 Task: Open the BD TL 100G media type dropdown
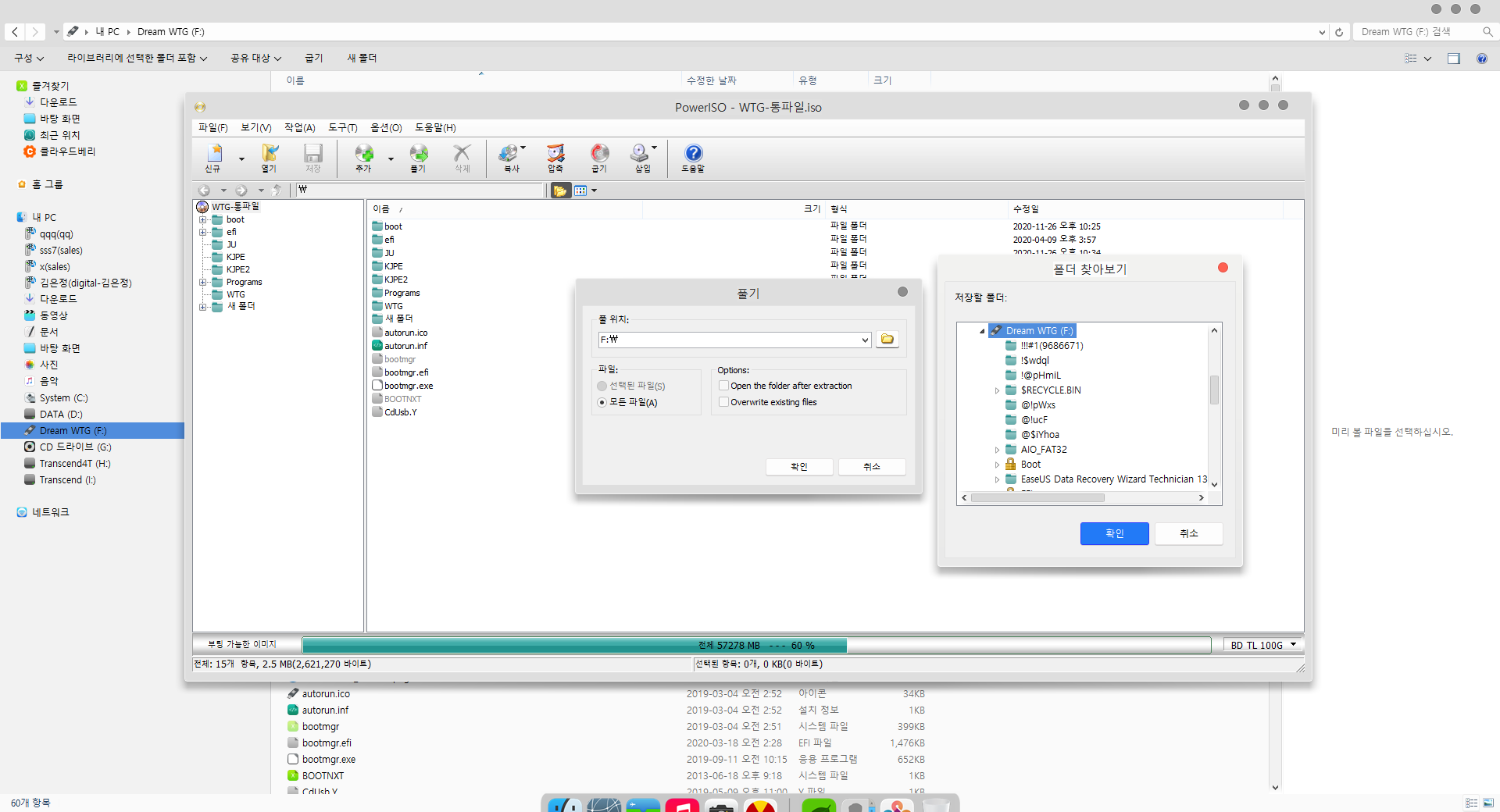point(1294,645)
